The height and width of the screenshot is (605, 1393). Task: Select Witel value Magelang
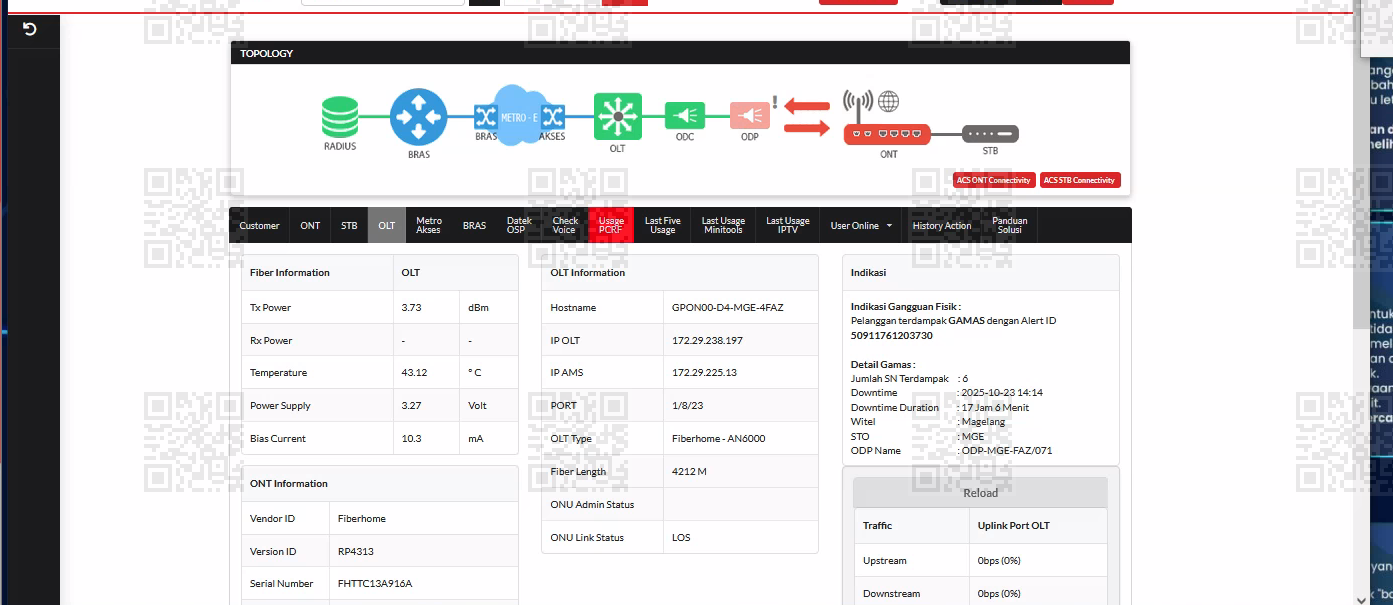(x=982, y=421)
